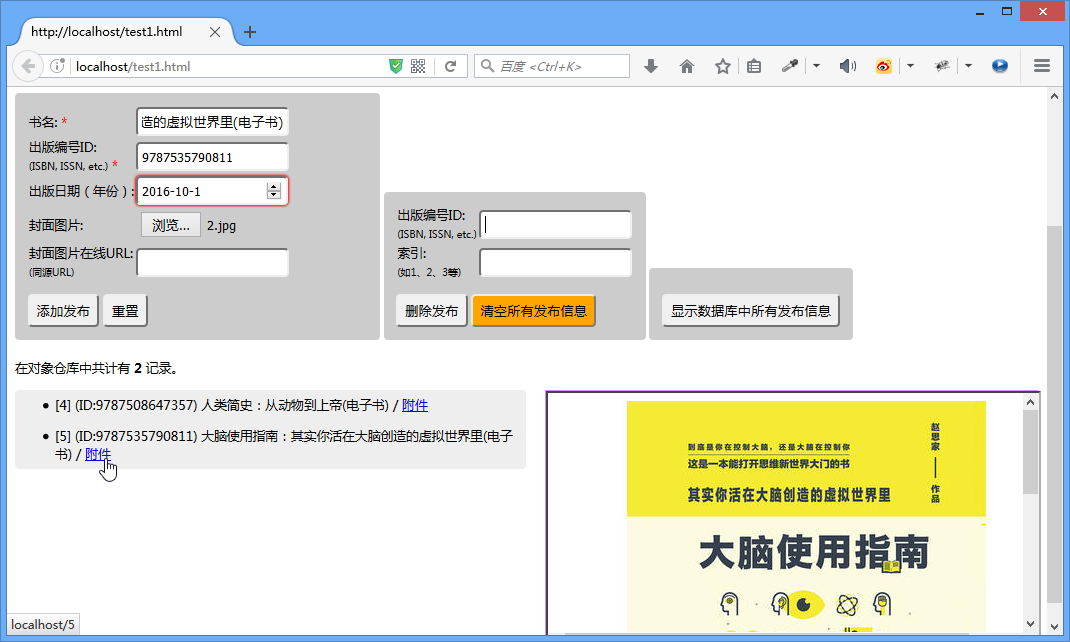This screenshot has width=1070, height=642.
Task: Show bookmarks list icon
Action: [x=754, y=66]
